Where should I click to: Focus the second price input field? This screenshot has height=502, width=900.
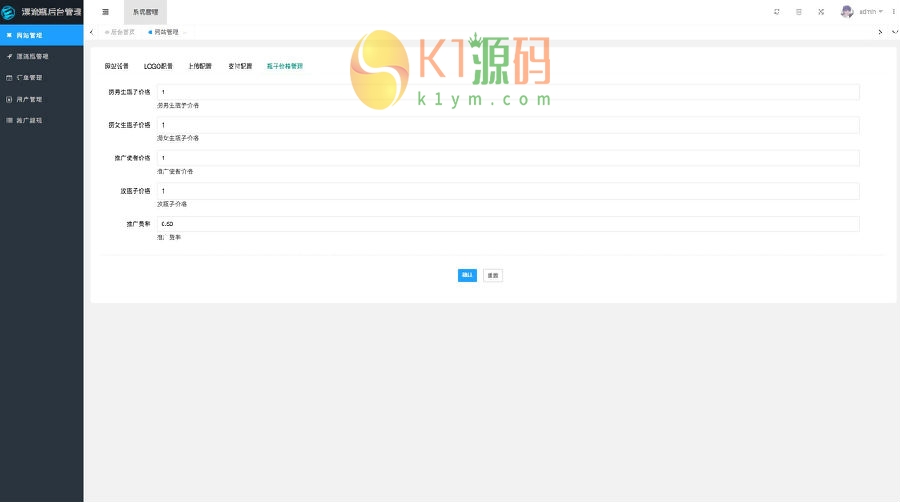508,125
